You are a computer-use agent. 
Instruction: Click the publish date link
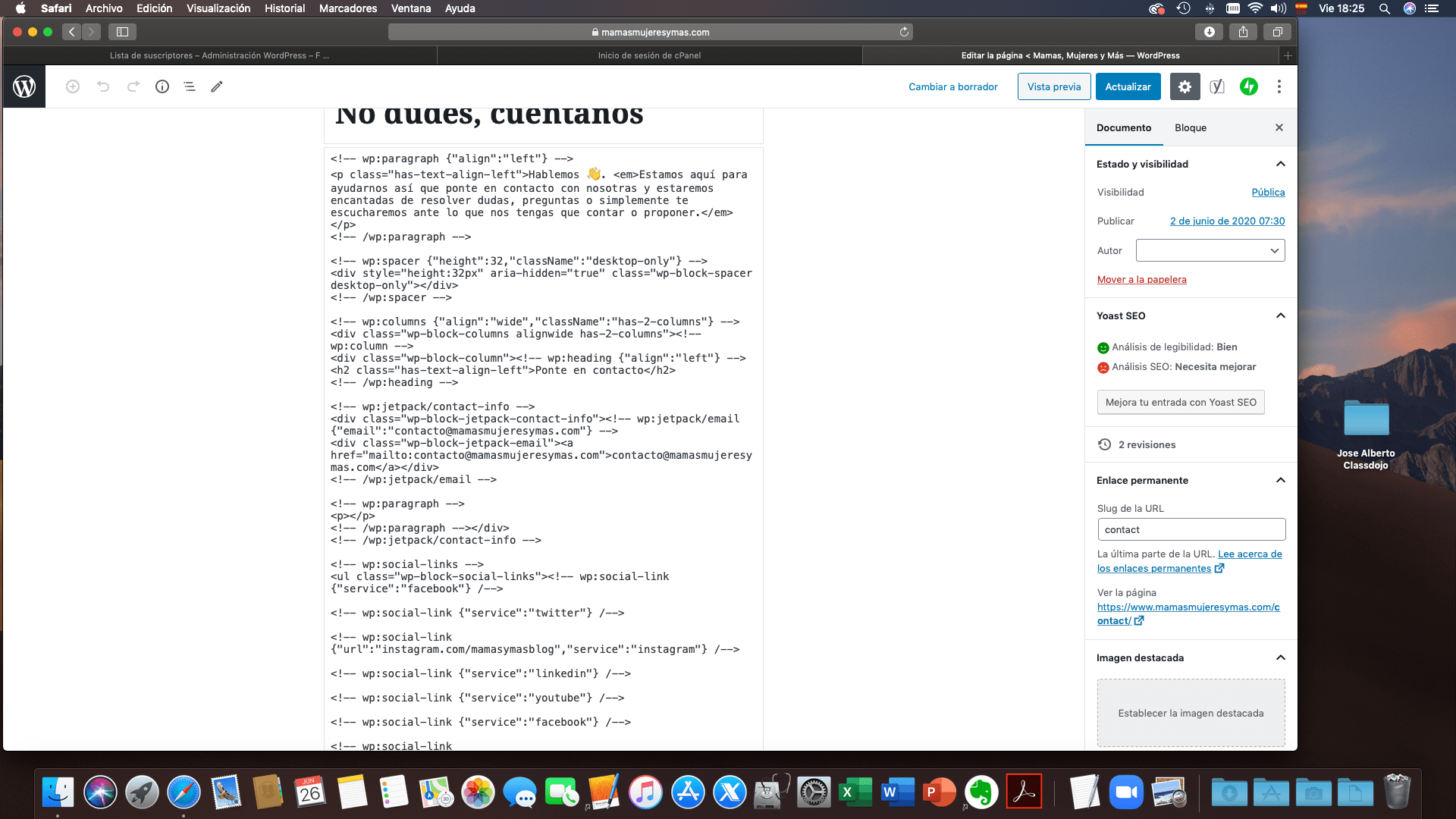pyautogui.click(x=1227, y=221)
